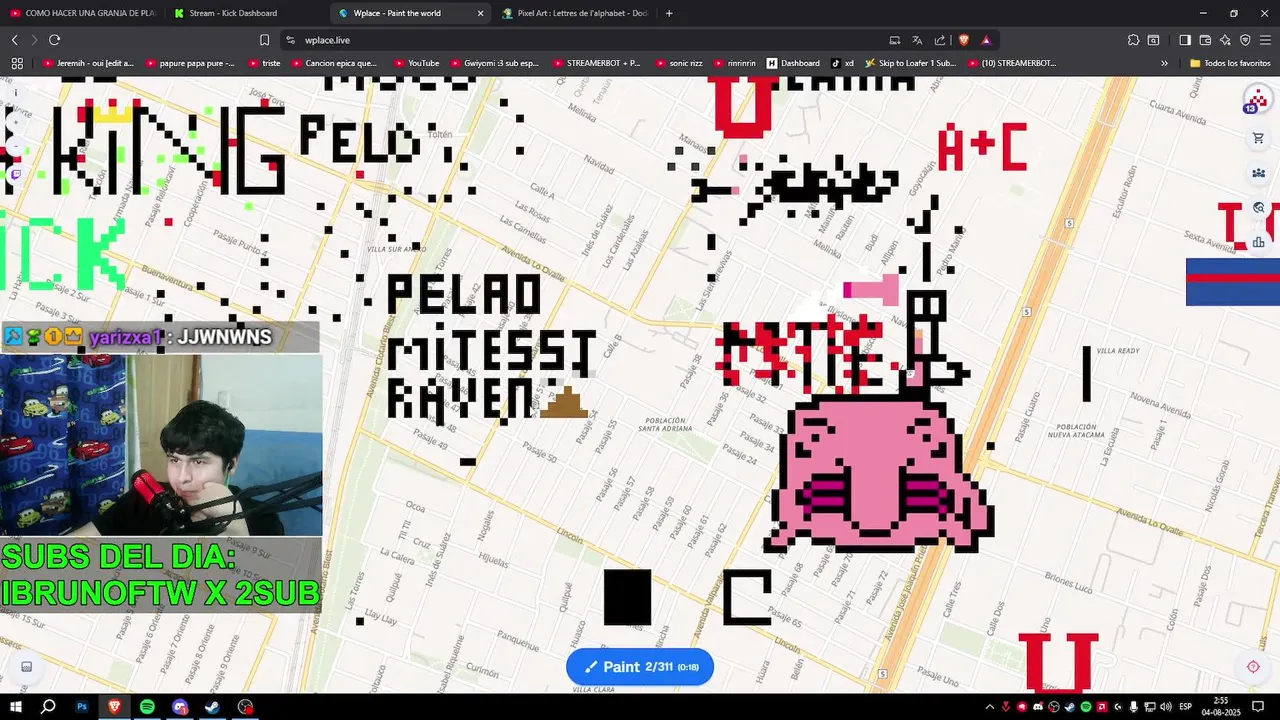Switch to Wplace - Paint the world tab
Screen dimensions: 1280x720
pyautogui.click(x=410, y=13)
